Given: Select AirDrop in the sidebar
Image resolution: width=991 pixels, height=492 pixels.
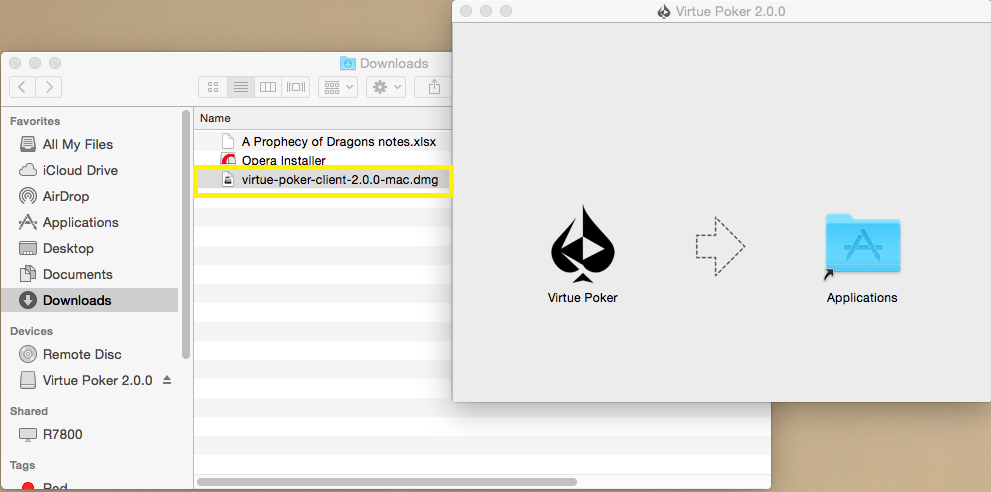Looking at the screenshot, I should click(66, 197).
